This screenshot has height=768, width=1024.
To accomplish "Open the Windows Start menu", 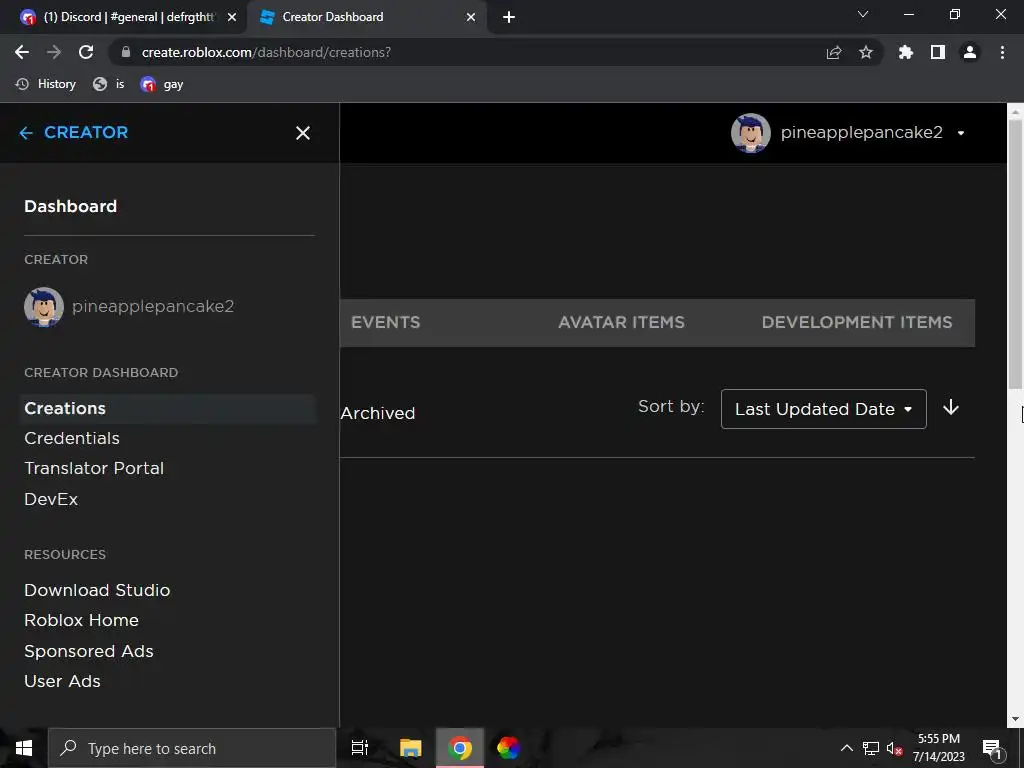I will (24, 748).
